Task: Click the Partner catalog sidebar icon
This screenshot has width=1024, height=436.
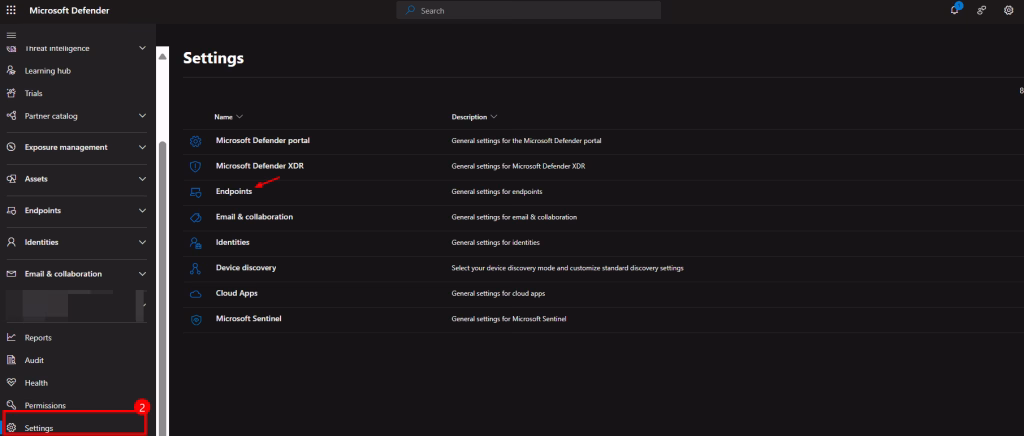Action: [11, 116]
